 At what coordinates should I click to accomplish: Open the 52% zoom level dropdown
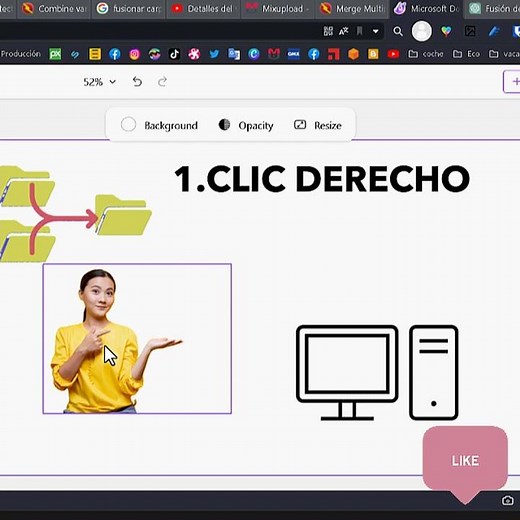coord(99,82)
